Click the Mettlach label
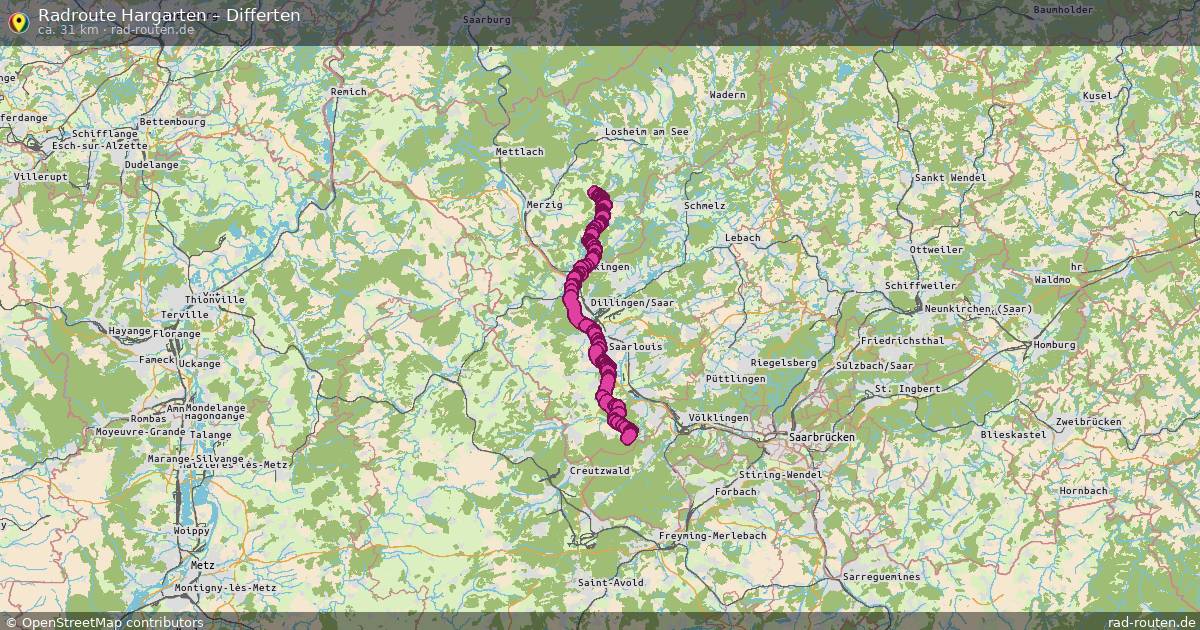The image size is (1200, 630). click(x=519, y=152)
